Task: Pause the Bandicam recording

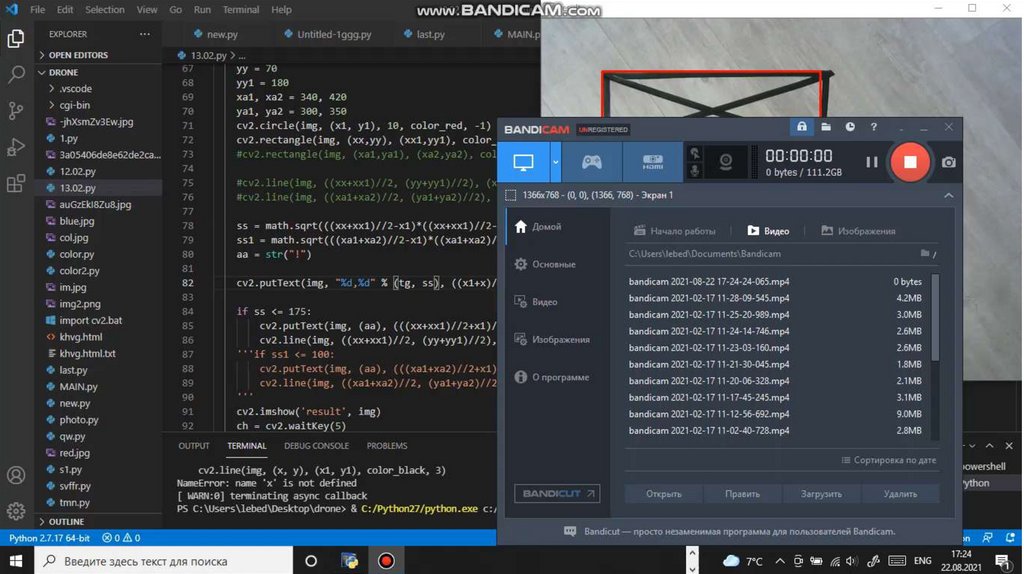Action: 872,162
